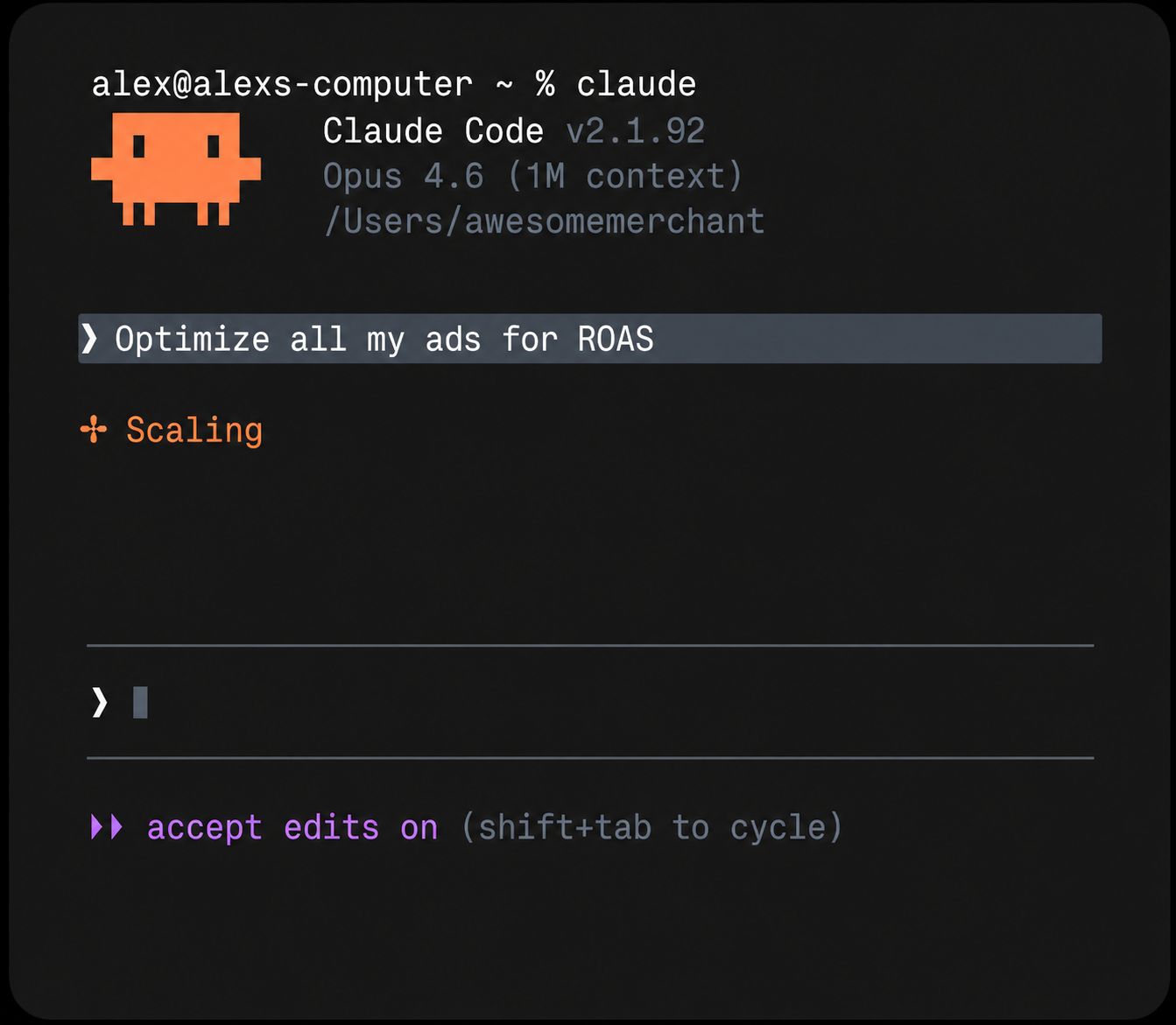The image size is (1176, 1025).
Task: Click the orange Claude pixel mascot icon
Action: coord(176,169)
